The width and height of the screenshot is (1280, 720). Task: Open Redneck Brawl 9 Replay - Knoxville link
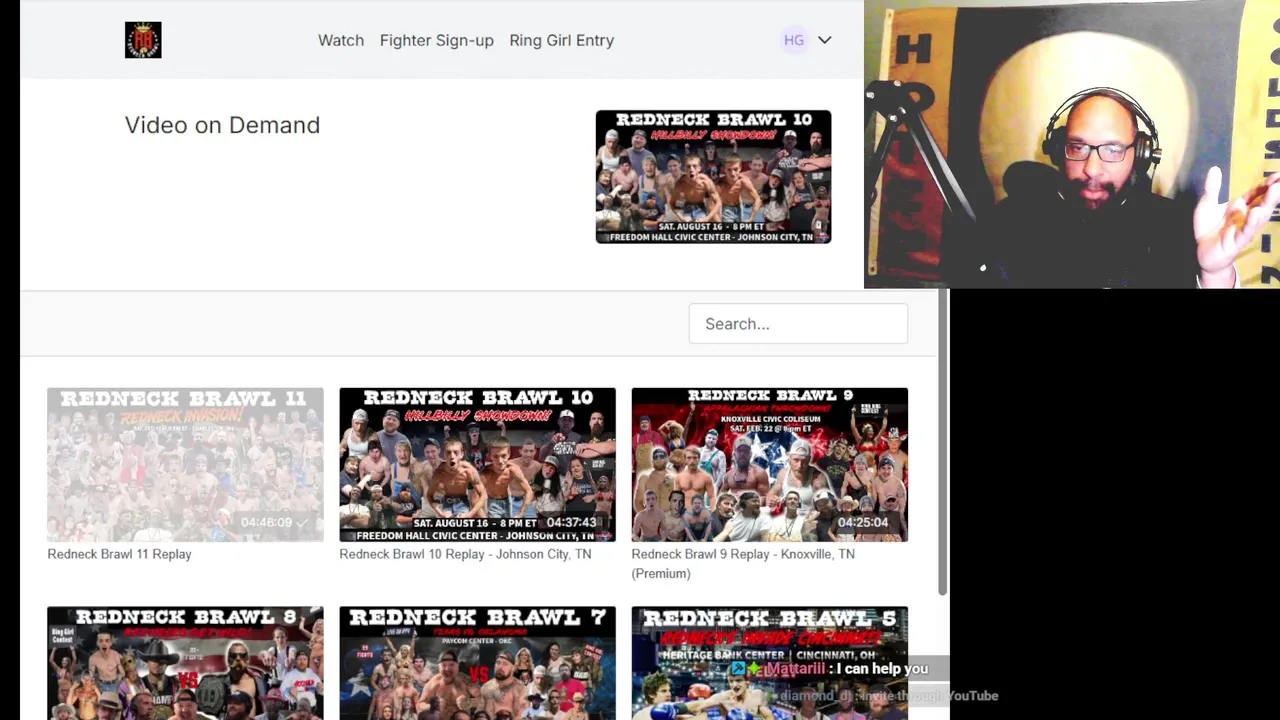(743, 563)
